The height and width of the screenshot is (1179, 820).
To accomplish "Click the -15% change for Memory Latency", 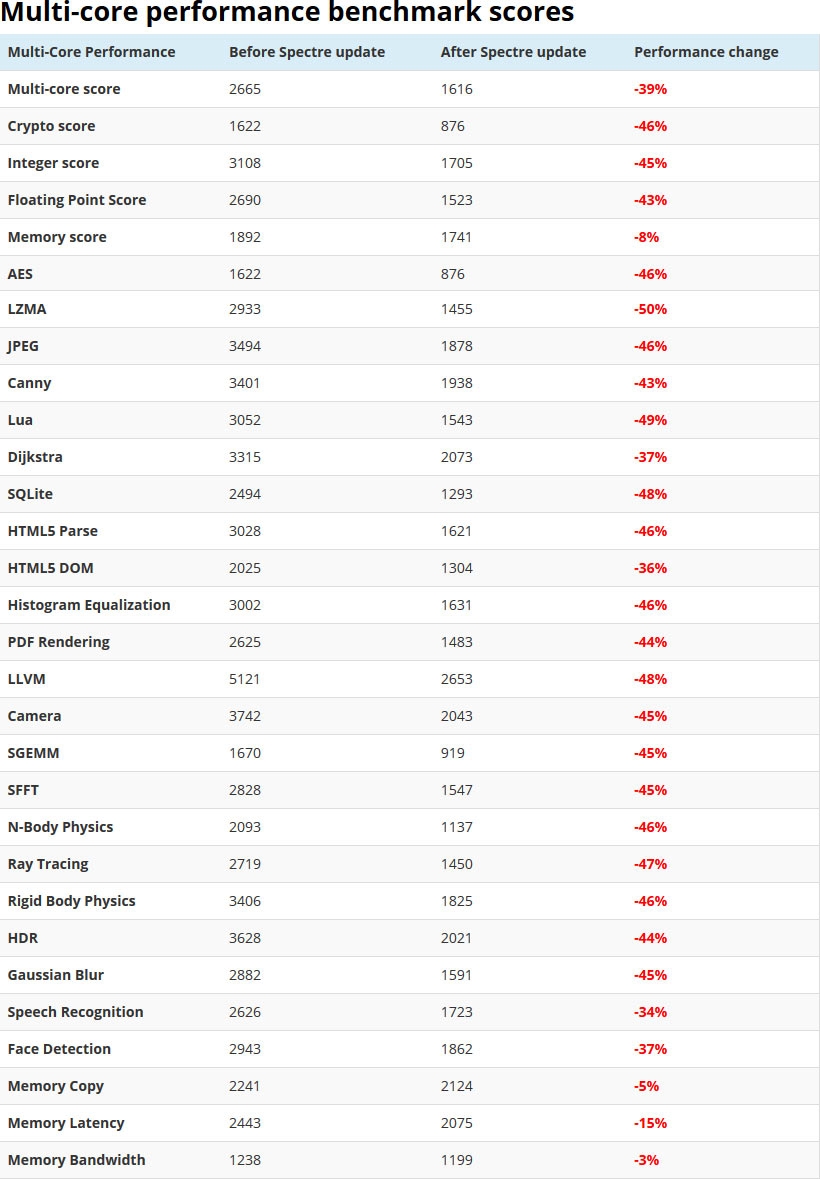I will coord(650,1123).
